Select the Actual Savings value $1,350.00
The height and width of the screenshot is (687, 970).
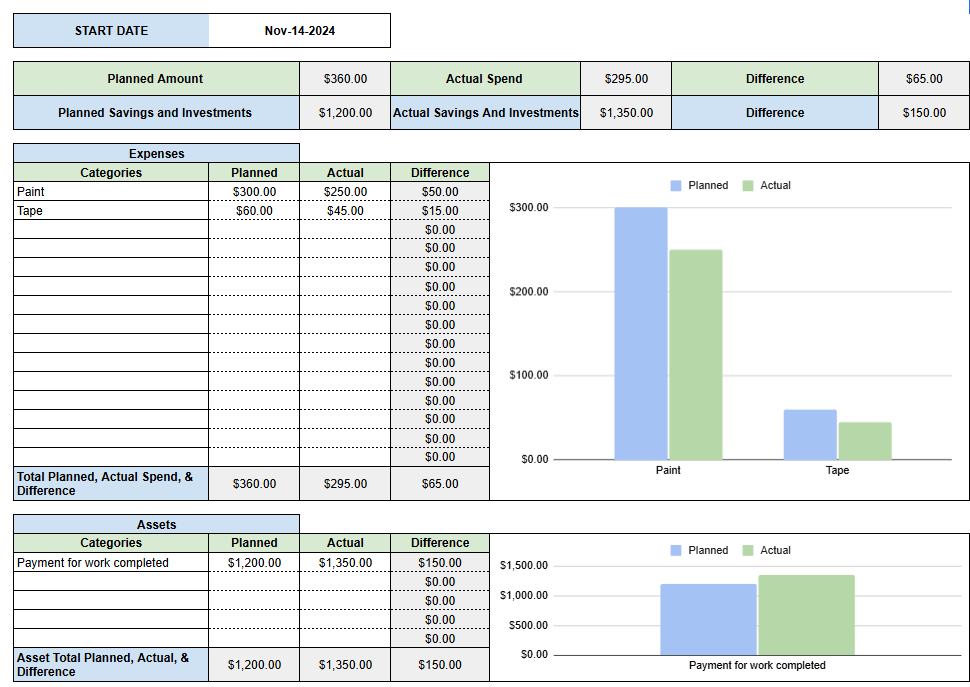(x=625, y=112)
